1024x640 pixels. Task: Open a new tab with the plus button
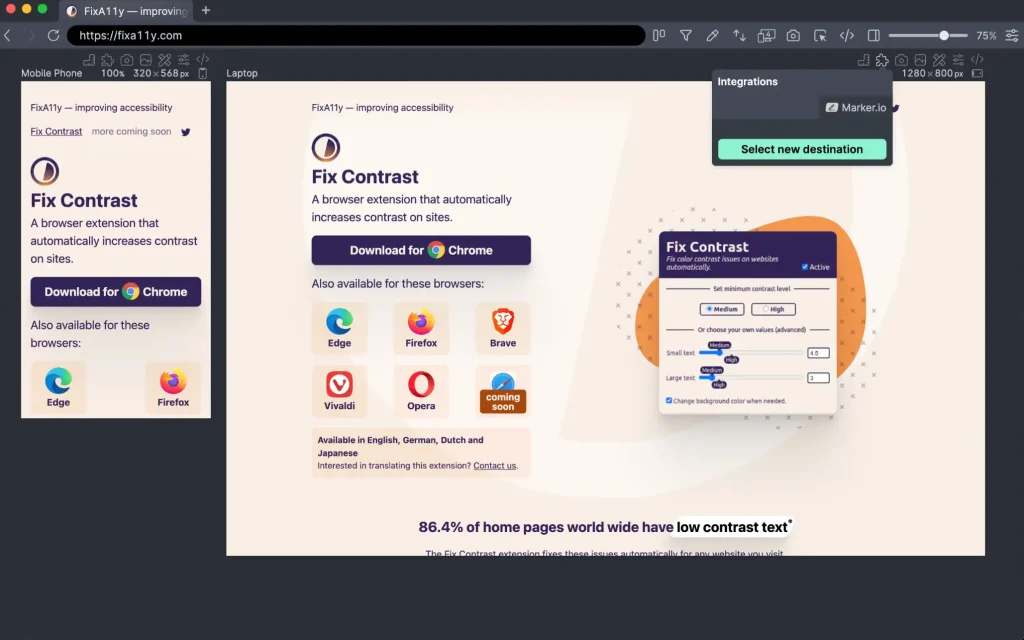point(205,11)
